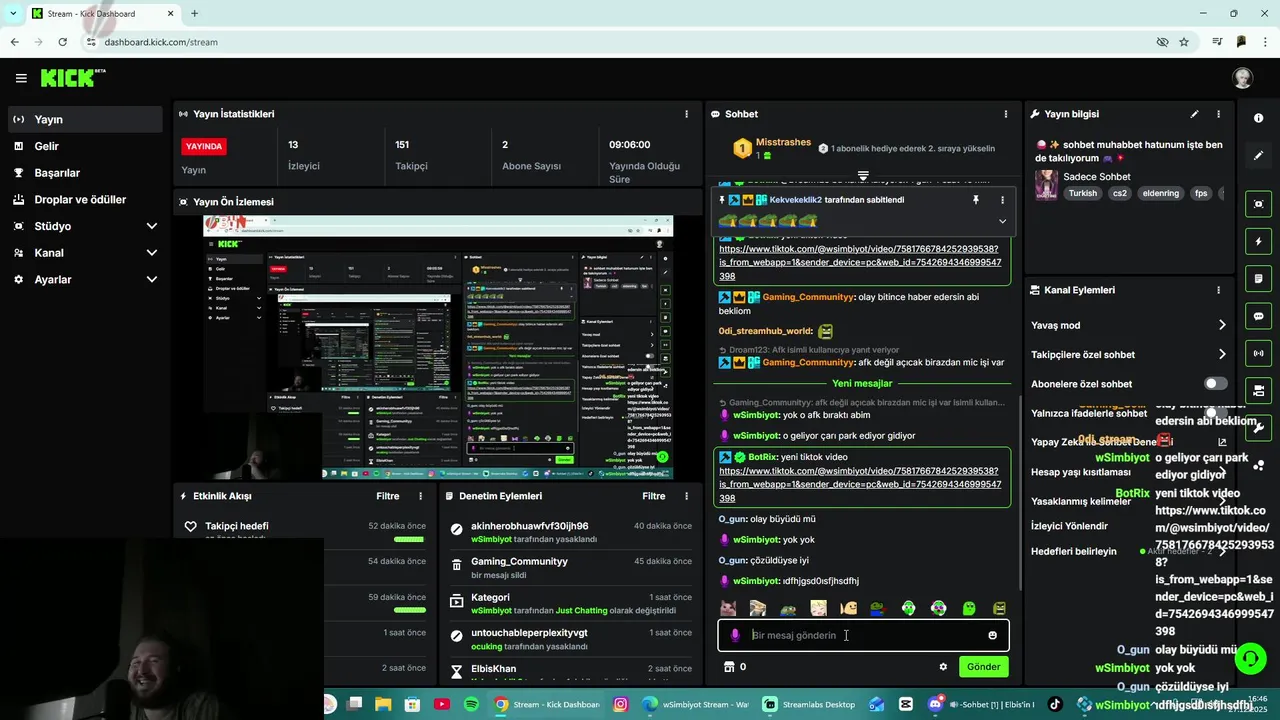Expand the Kanal sidebar section

coord(151,253)
